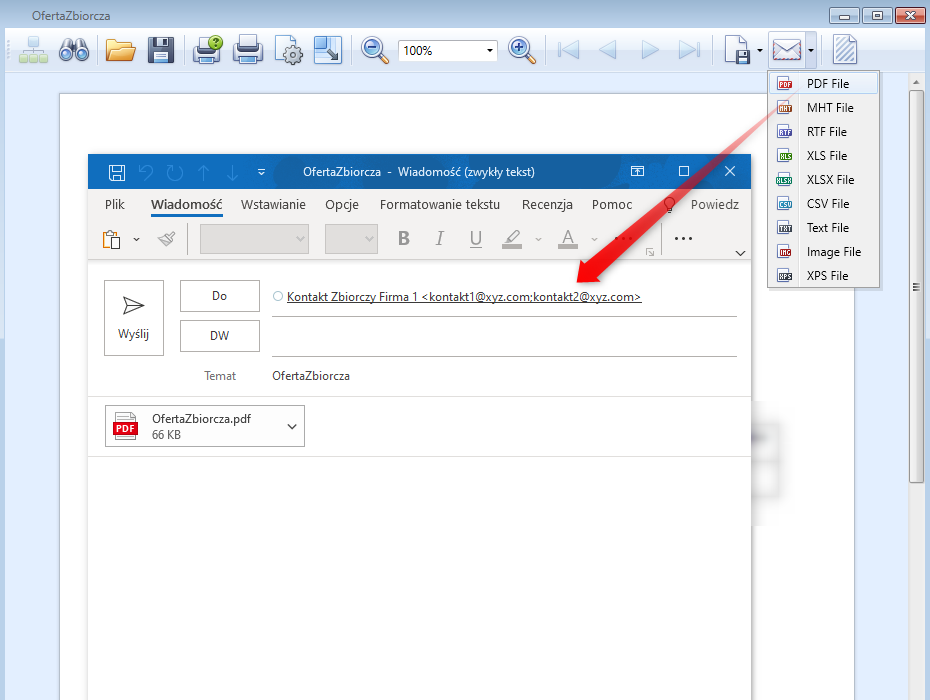Expand the 100% zoom level dropdown
This screenshot has width=930, height=700.
[490, 50]
